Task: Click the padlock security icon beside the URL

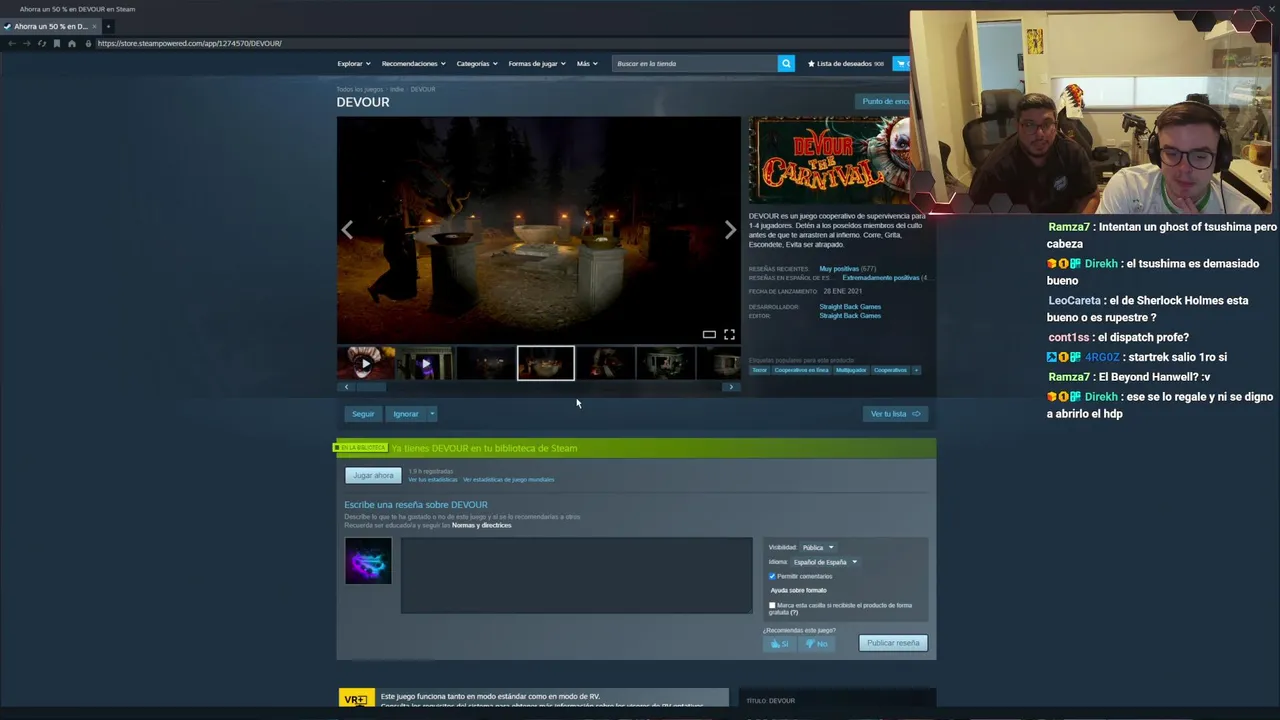Action: pos(88,43)
